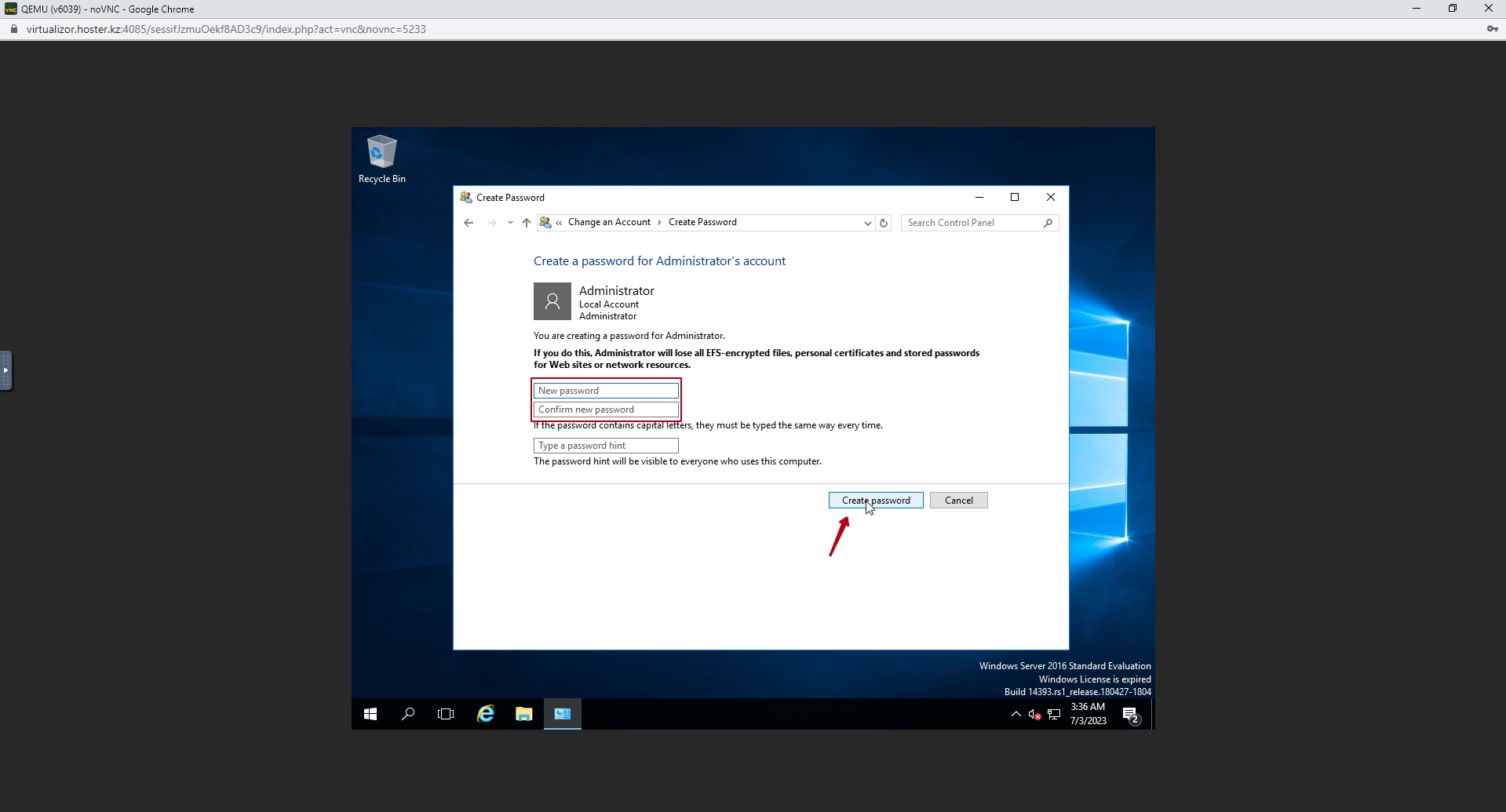The image size is (1506, 812).
Task: Click the Show desktop strip at taskbar end
Action: point(1152,714)
